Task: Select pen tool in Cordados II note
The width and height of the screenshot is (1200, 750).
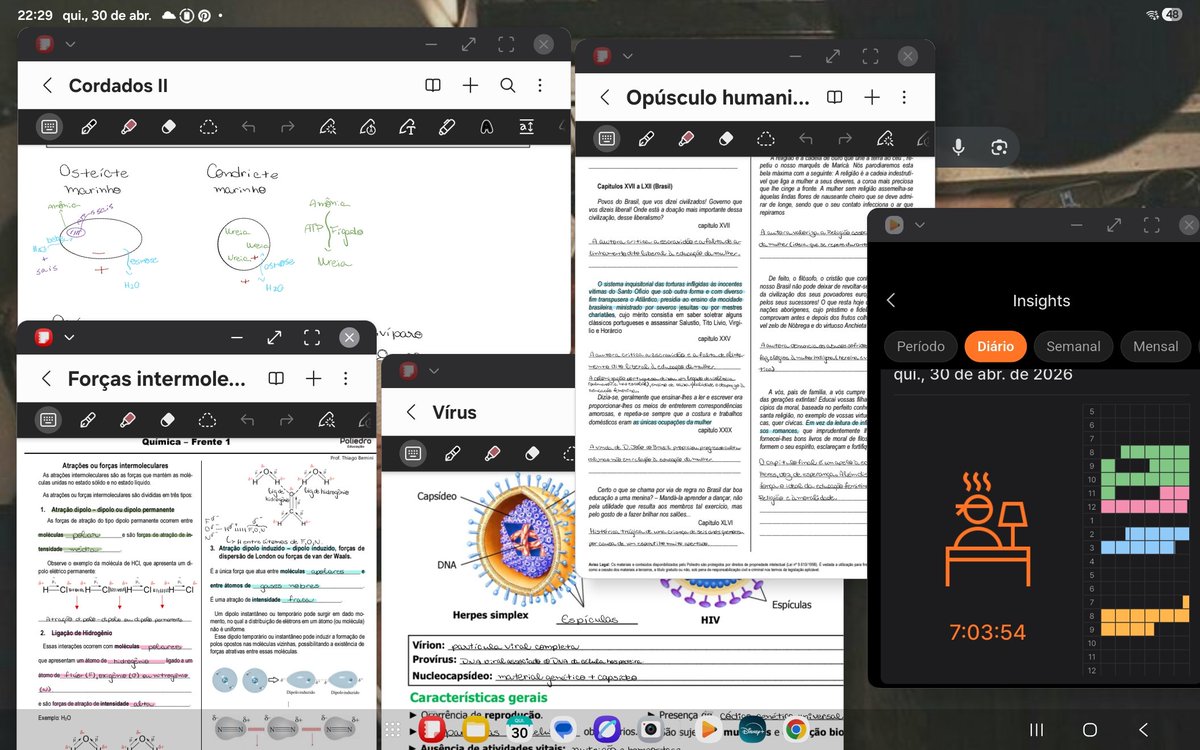Action: point(88,127)
